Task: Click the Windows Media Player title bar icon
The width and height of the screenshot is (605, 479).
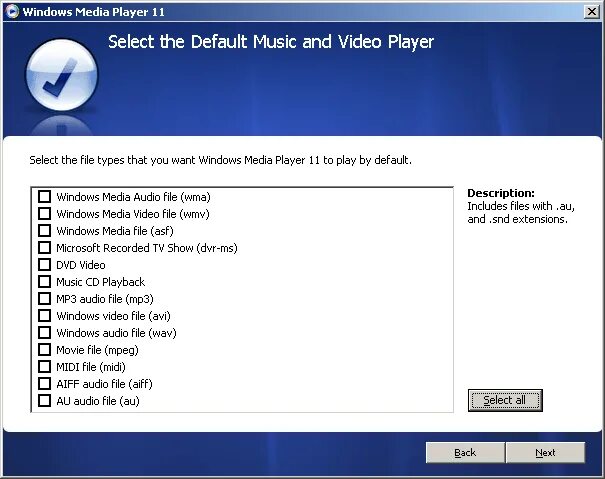Action: click(x=12, y=12)
